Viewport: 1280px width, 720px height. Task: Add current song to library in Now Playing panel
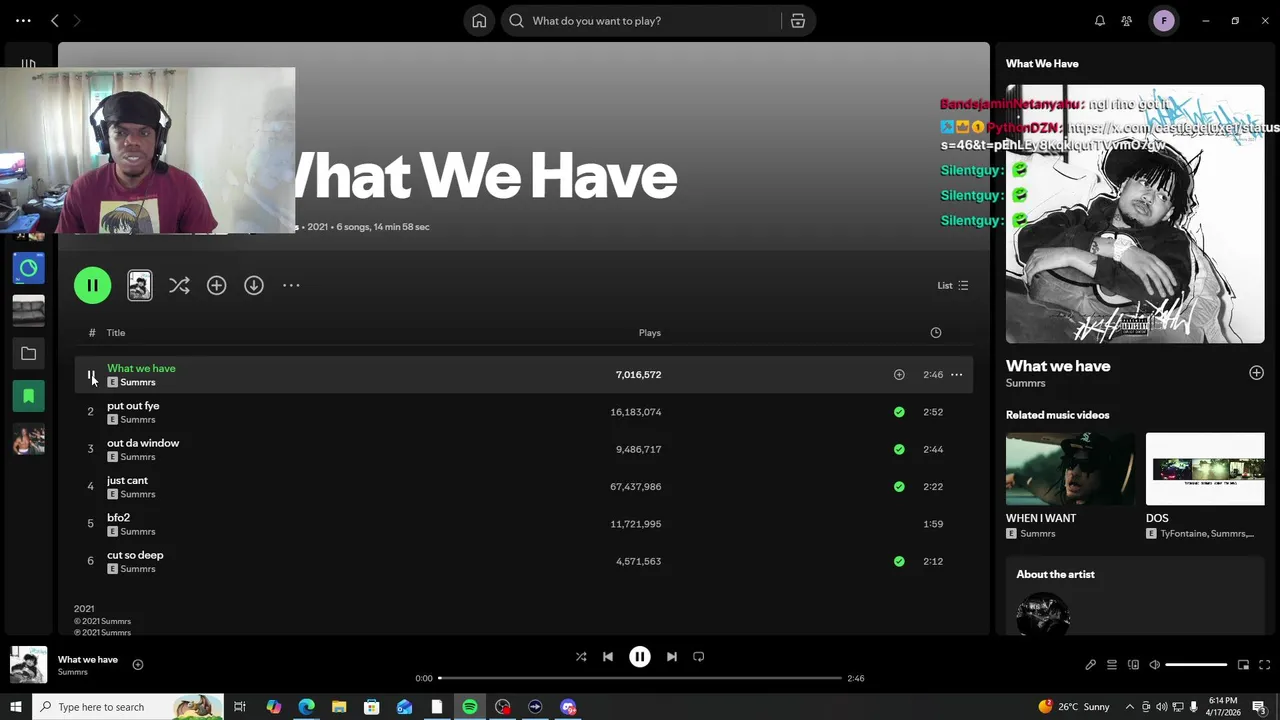(x=1256, y=373)
